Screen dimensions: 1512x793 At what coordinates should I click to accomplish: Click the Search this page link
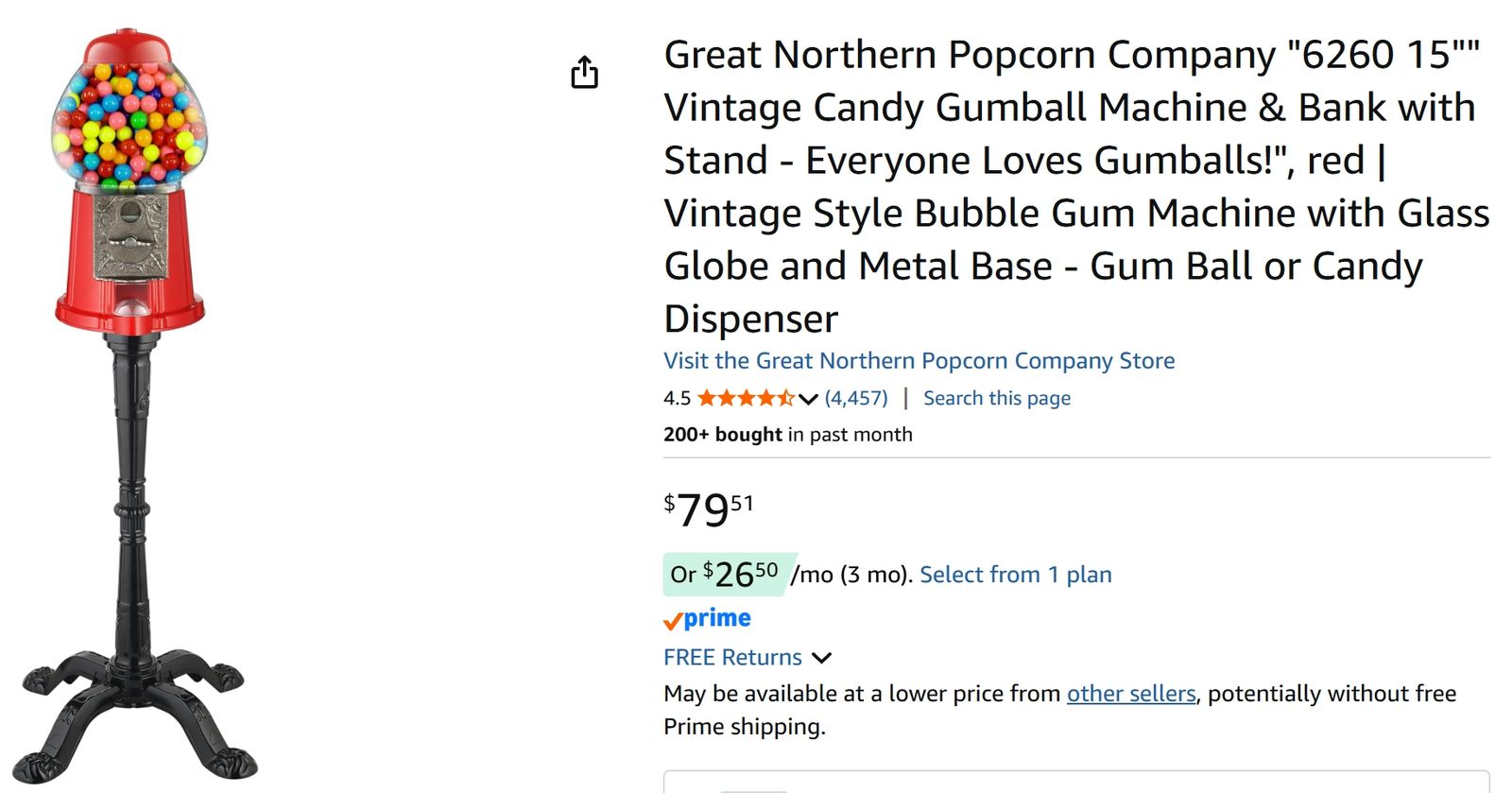[x=997, y=398]
